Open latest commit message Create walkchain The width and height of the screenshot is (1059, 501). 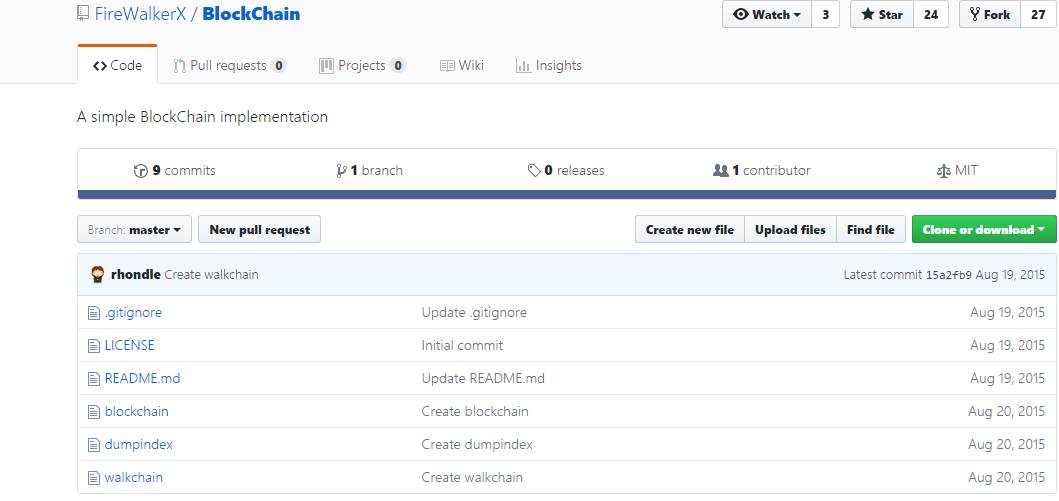[x=211, y=275]
